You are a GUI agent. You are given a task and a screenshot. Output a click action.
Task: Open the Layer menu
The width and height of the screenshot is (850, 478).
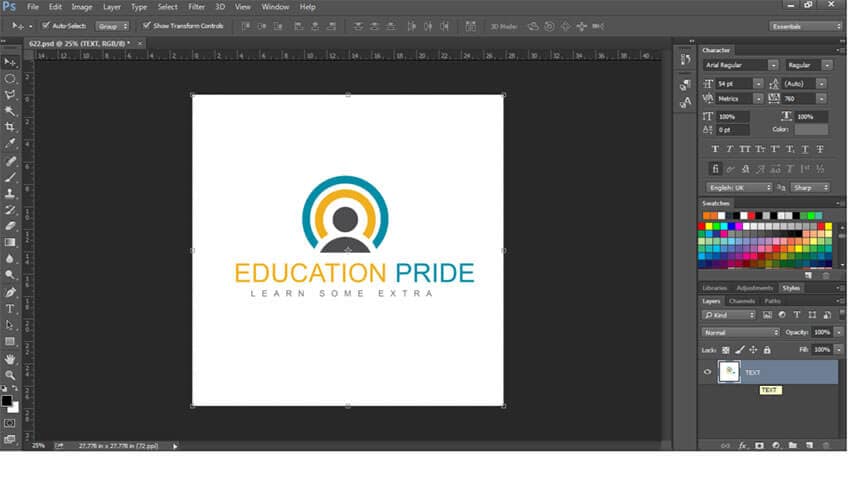pyautogui.click(x=112, y=7)
